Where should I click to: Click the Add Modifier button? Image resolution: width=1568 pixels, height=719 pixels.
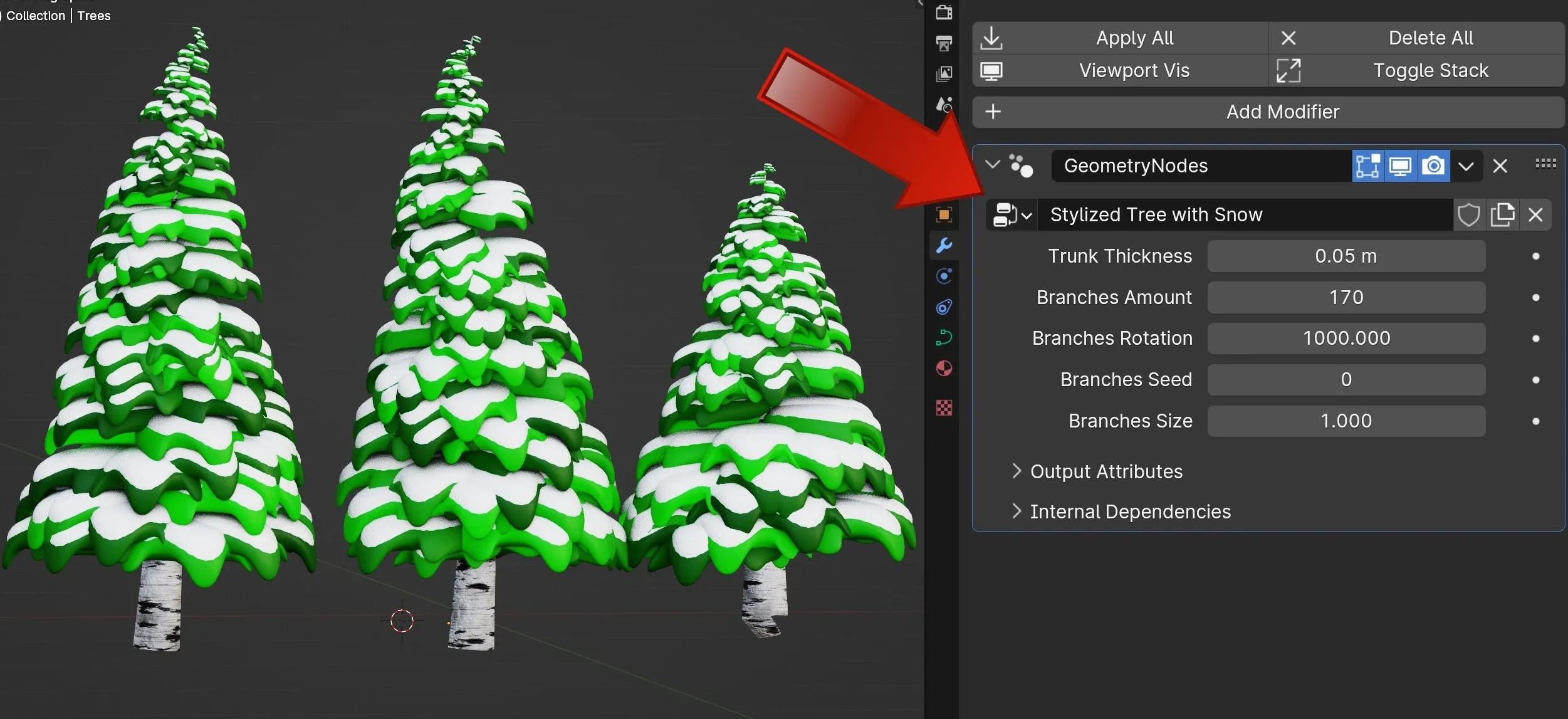pos(1267,112)
